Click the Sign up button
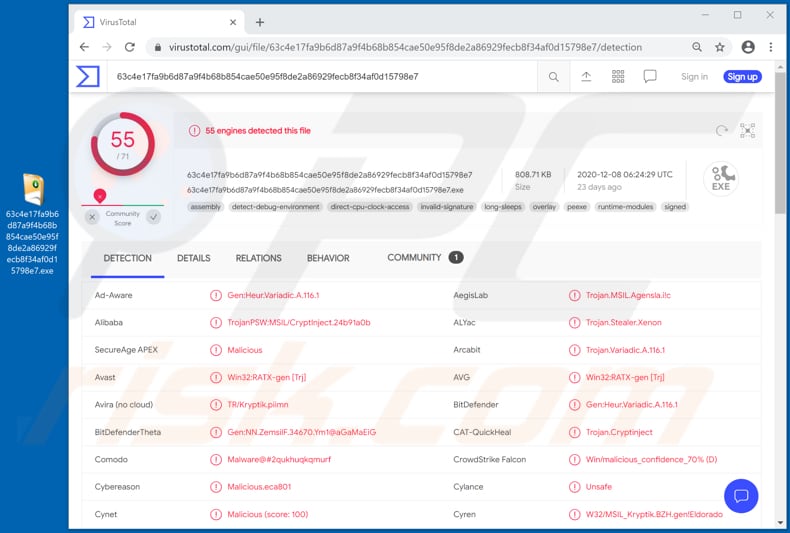790x533 pixels. (x=742, y=77)
